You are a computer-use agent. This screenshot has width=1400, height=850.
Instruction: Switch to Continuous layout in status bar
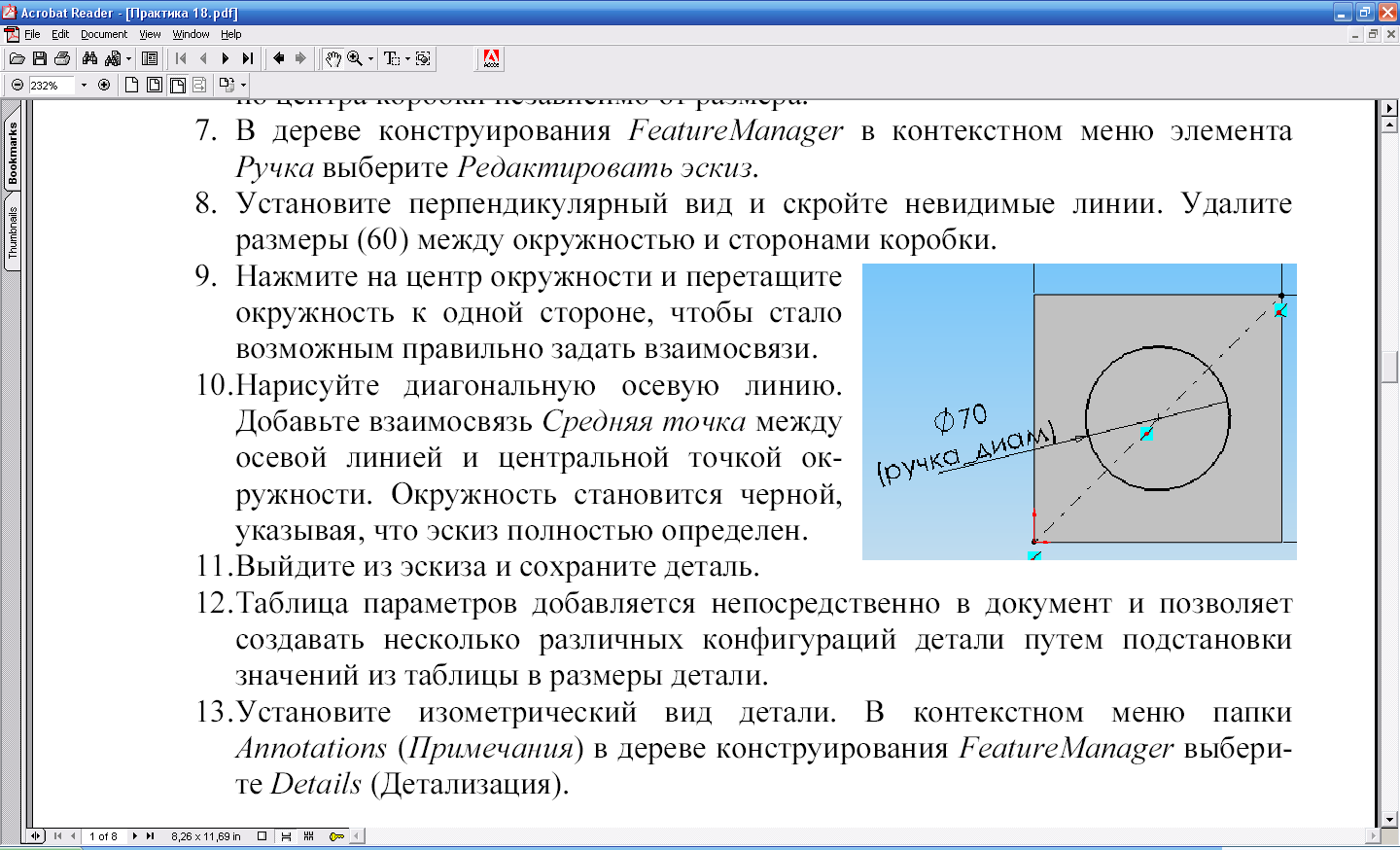286,836
